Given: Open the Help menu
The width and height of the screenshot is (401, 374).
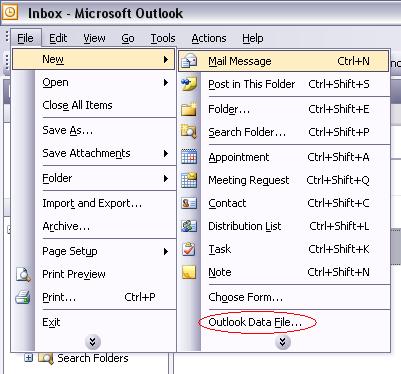Looking at the screenshot, I should pyautogui.click(x=253, y=38).
